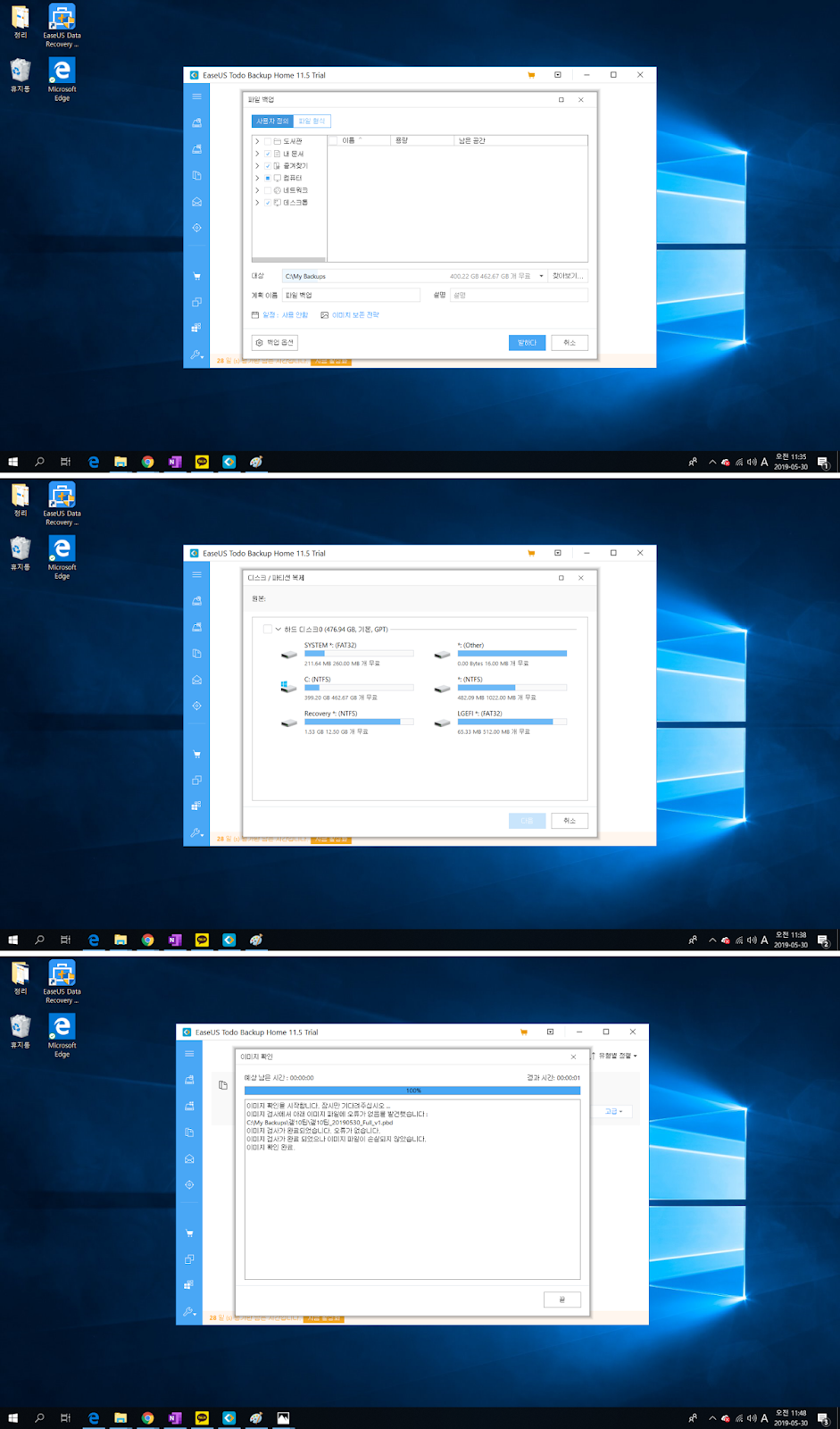Expand the 내 문서 tree node
This screenshot has width=840, height=1429.
pos(257,154)
